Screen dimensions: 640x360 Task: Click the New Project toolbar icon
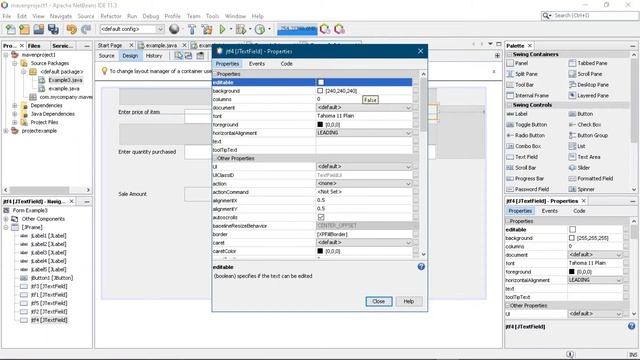tap(24, 29)
